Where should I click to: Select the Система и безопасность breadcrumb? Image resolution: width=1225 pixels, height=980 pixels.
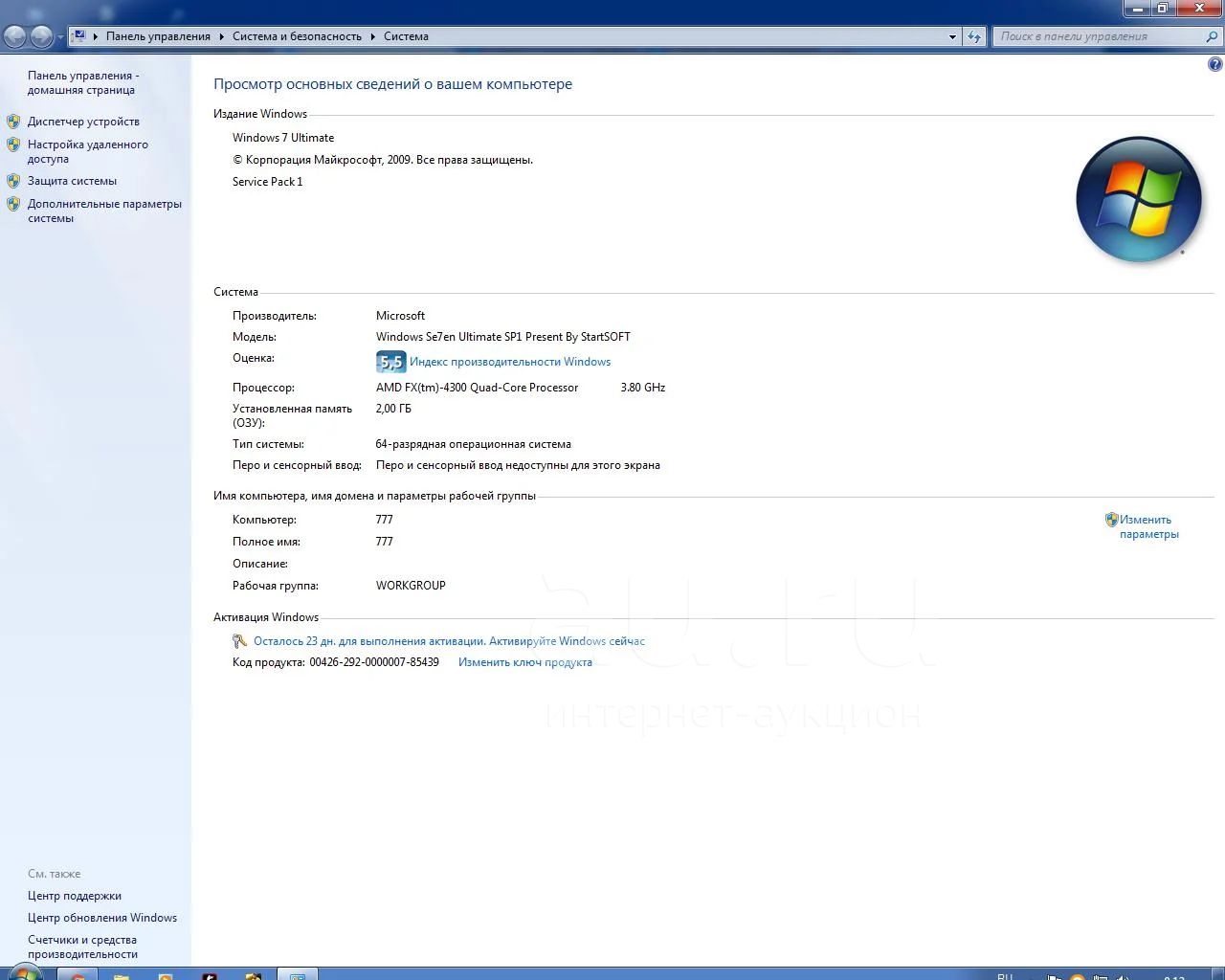coord(297,36)
